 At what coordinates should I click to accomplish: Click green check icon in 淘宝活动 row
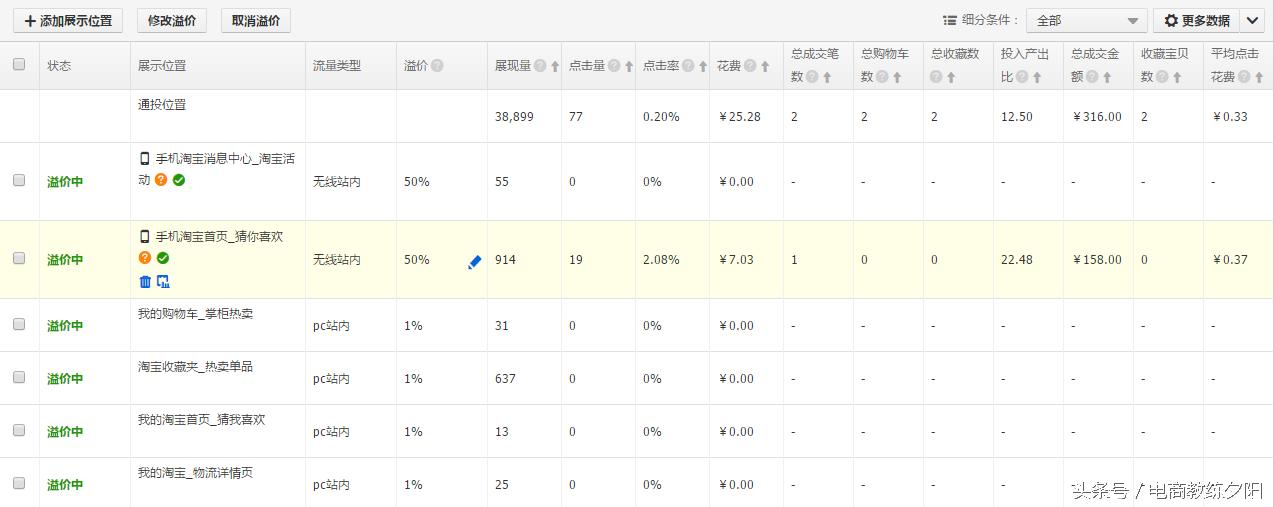pyautogui.click(x=178, y=180)
